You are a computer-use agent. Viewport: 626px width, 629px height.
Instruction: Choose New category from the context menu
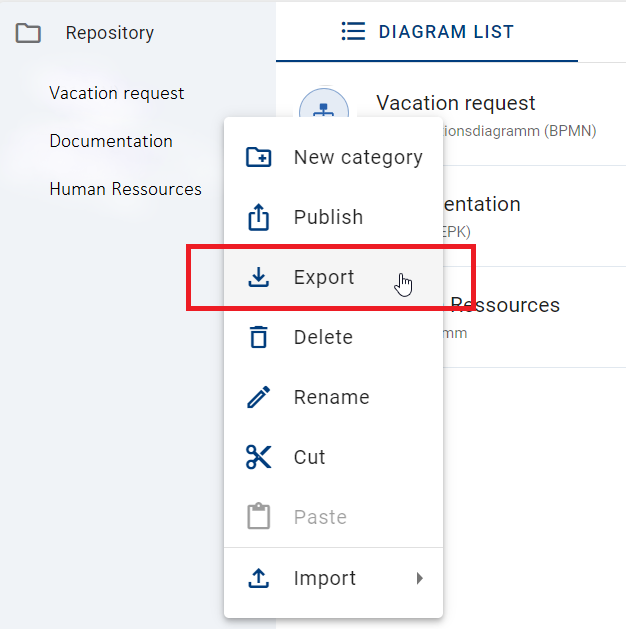333,157
